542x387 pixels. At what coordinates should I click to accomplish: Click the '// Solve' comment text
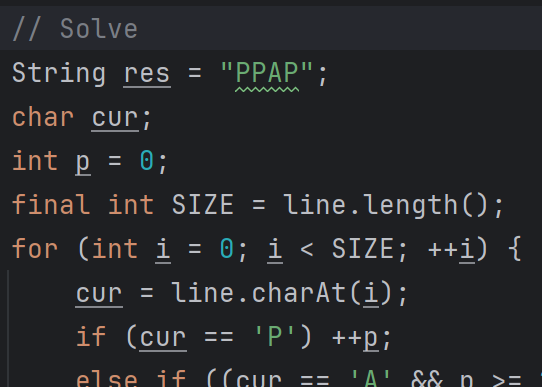75,29
